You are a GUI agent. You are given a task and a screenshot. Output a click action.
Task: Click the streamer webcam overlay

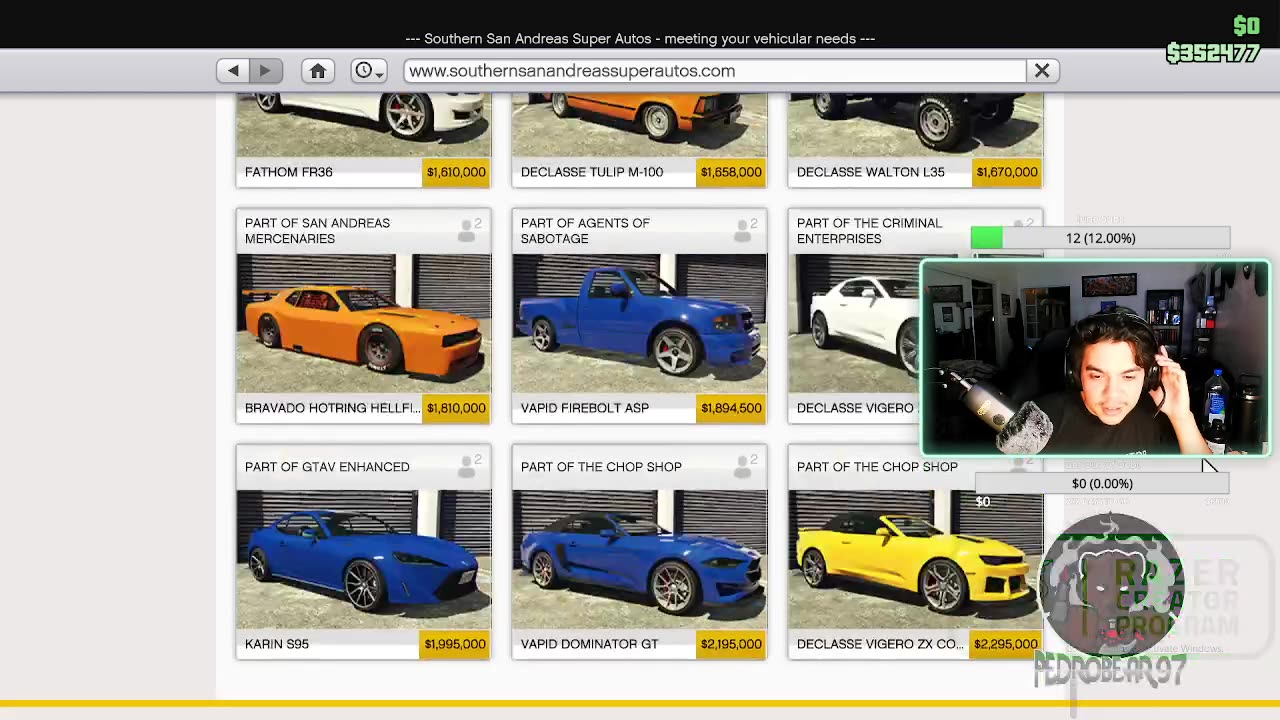pos(1095,358)
